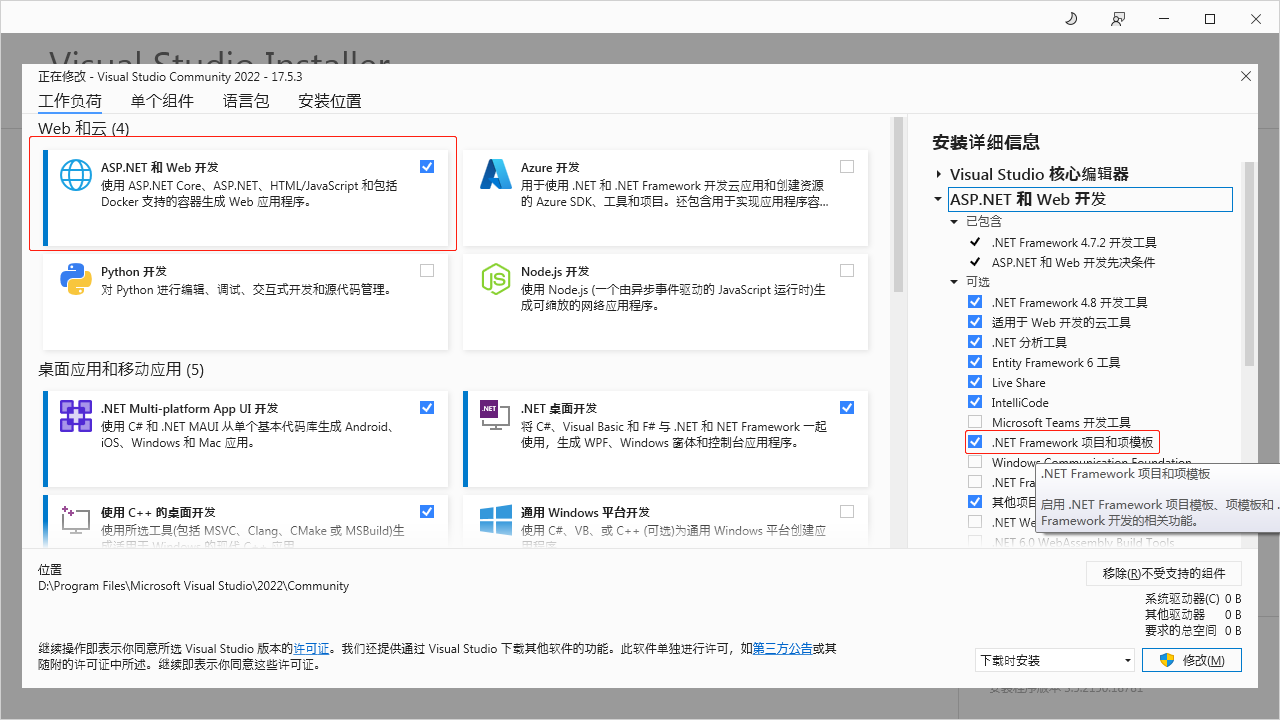Uncheck the .NET 分析工具 option
The width and height of the screenshot is (1280, 720).
pos(975,342)
